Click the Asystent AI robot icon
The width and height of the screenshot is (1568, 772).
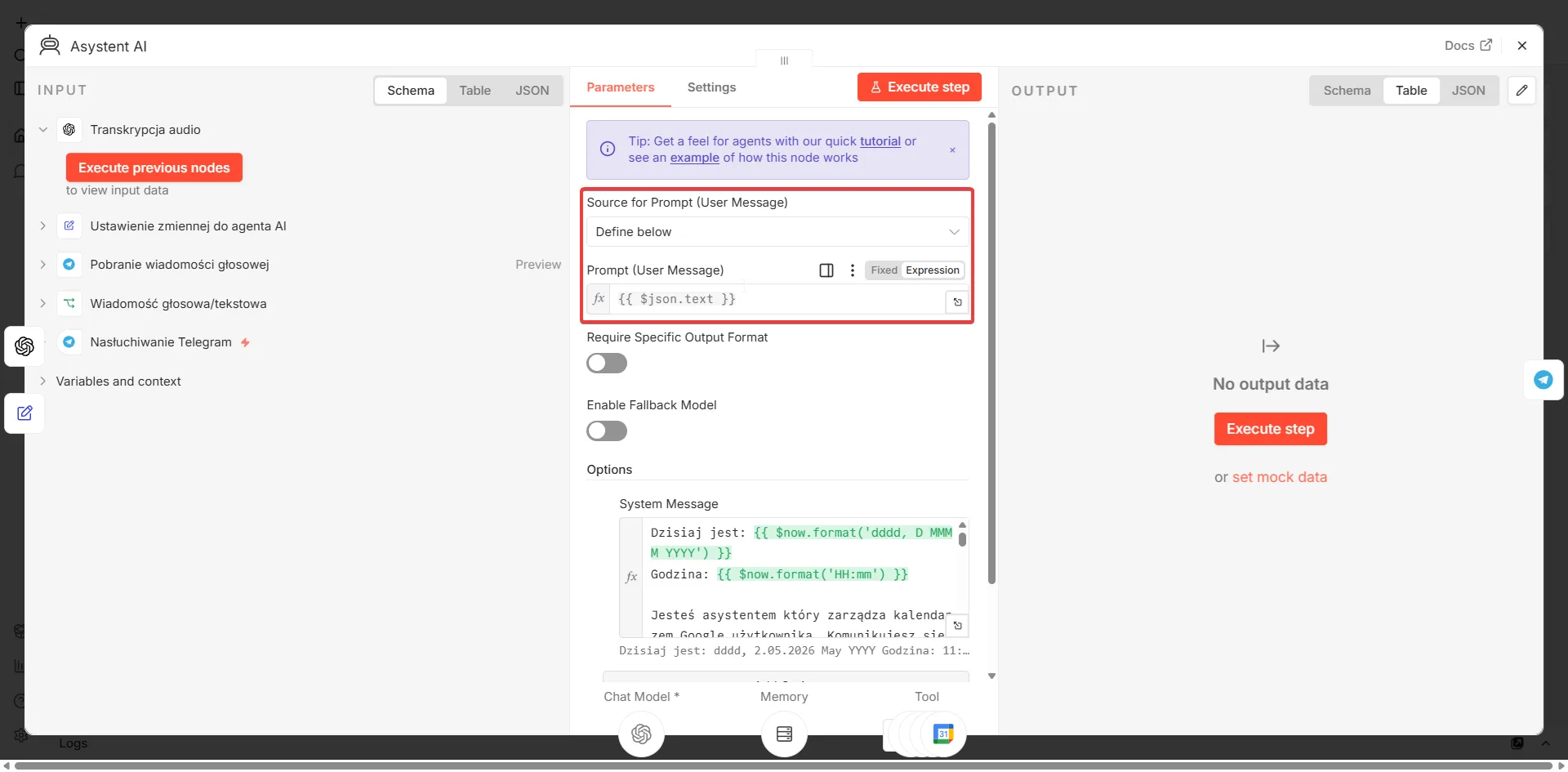(x=50, y=46)
